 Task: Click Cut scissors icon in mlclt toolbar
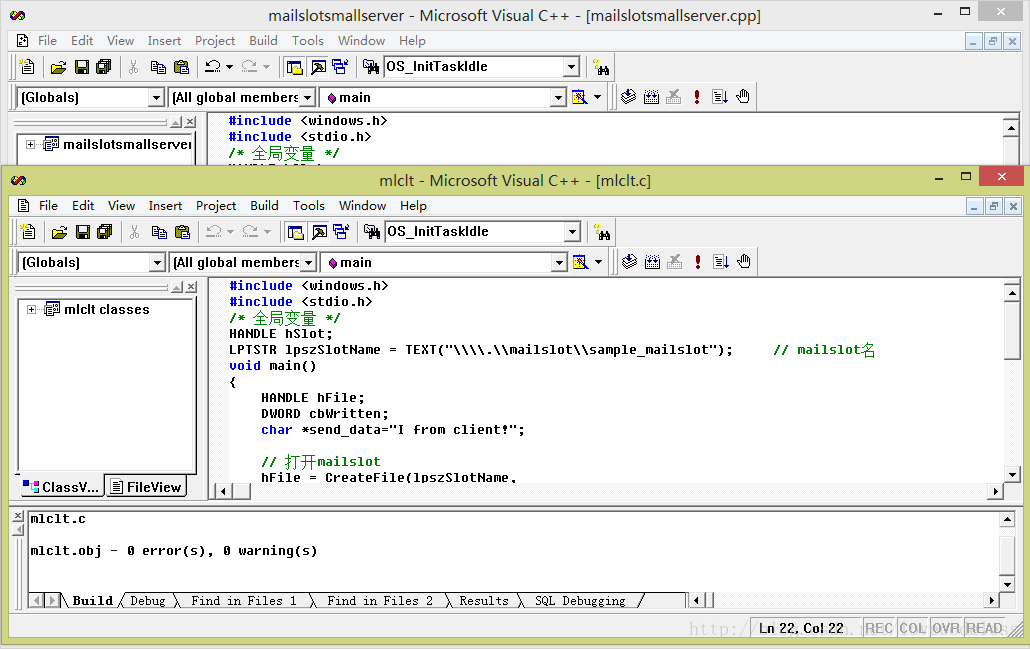(135, 231)
